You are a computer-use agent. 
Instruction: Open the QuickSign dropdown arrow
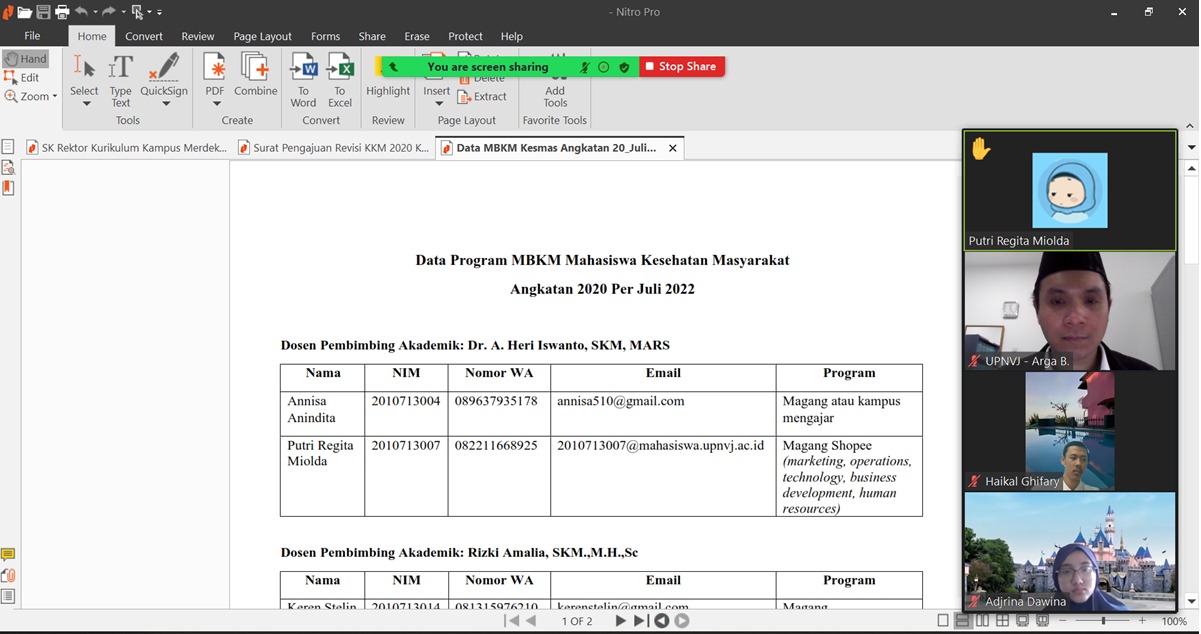pos(166,104)
